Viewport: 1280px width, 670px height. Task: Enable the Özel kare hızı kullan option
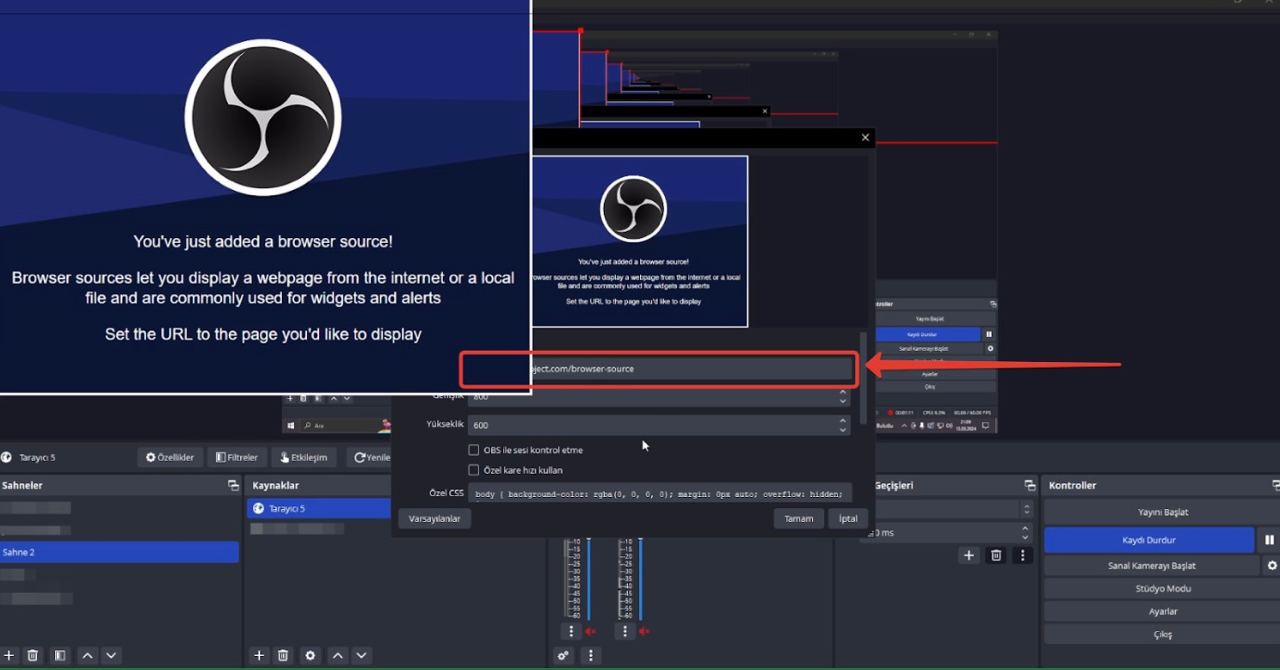coord(474,470)
